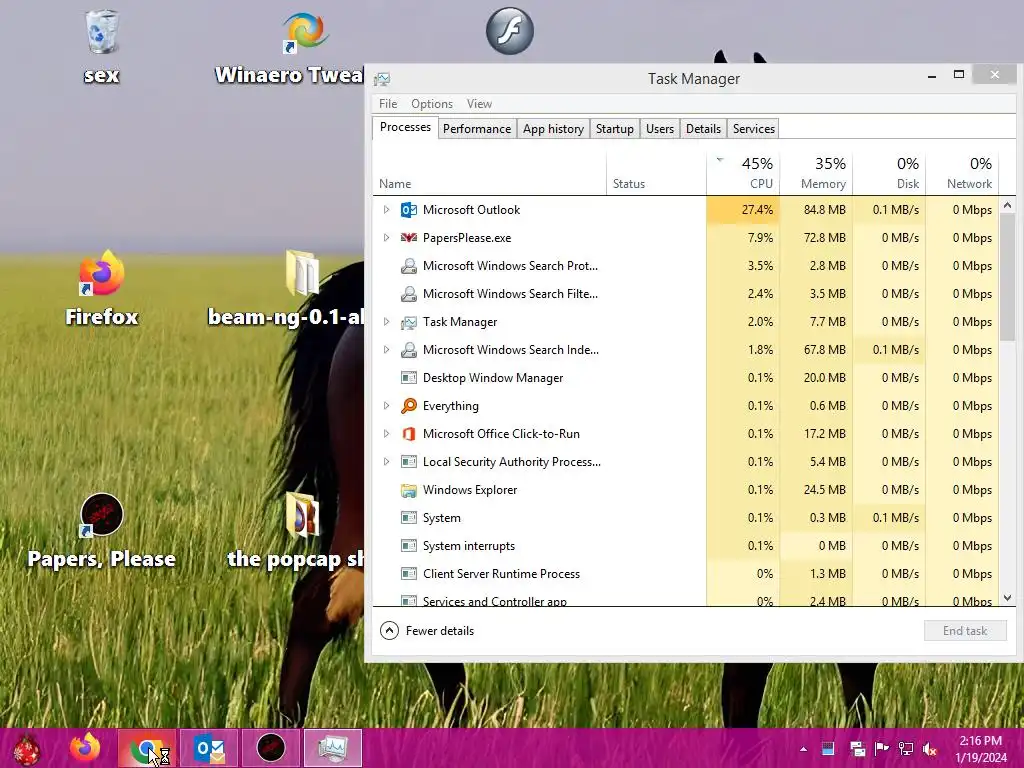Click the Start ornament button

point(26,748)
